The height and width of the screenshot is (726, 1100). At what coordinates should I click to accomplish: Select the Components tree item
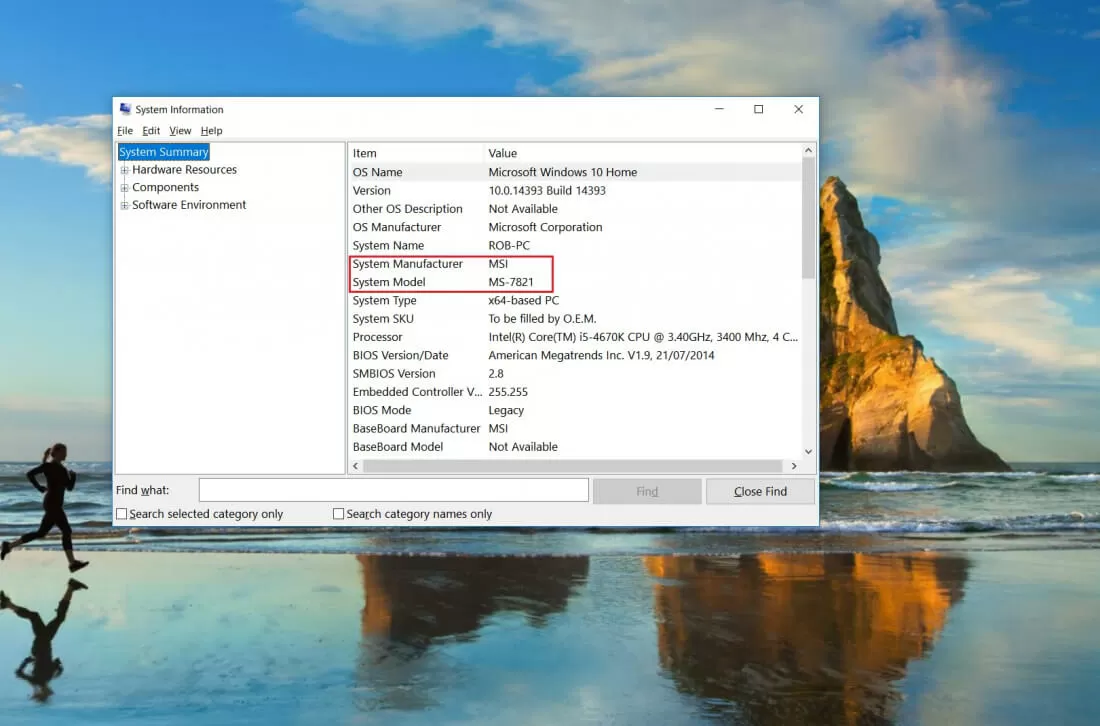pyautogui.click(x=166, y=187)
